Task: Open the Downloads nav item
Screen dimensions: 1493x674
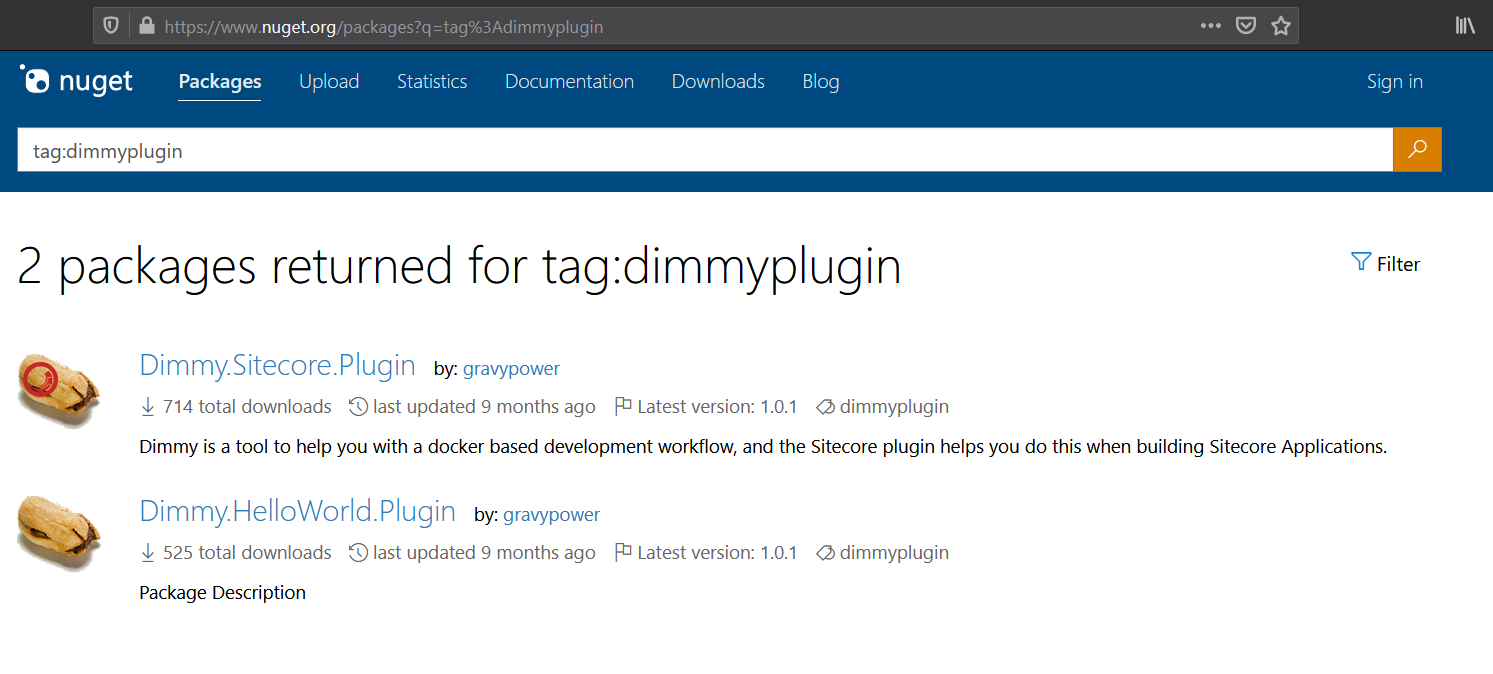Action: tap(718, 82)
